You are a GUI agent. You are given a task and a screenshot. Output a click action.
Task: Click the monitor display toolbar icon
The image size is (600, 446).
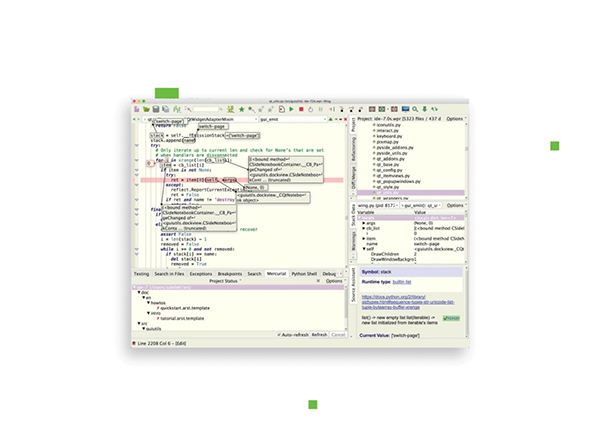click(x=405, y=109)
